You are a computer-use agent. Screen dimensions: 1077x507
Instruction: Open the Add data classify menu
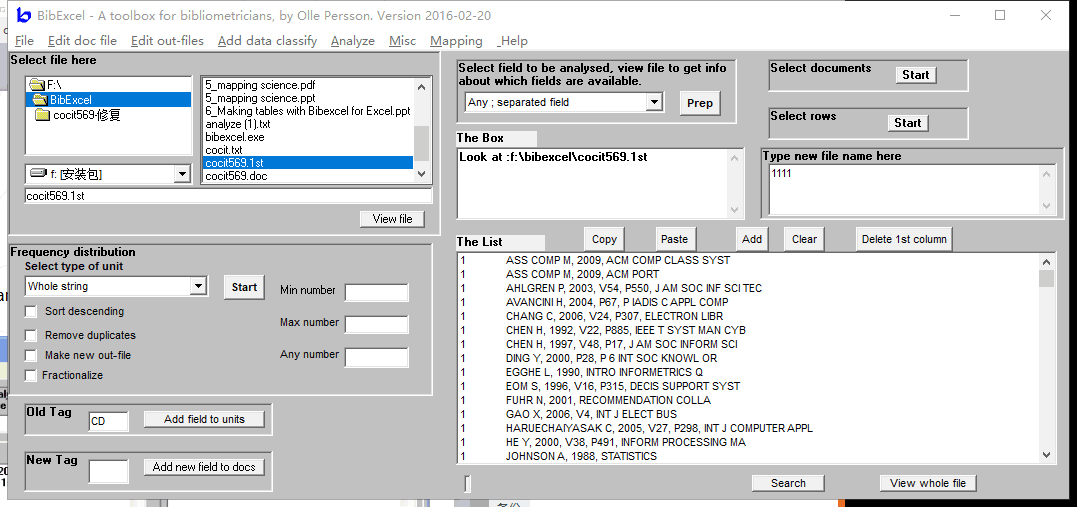(267, 41)
